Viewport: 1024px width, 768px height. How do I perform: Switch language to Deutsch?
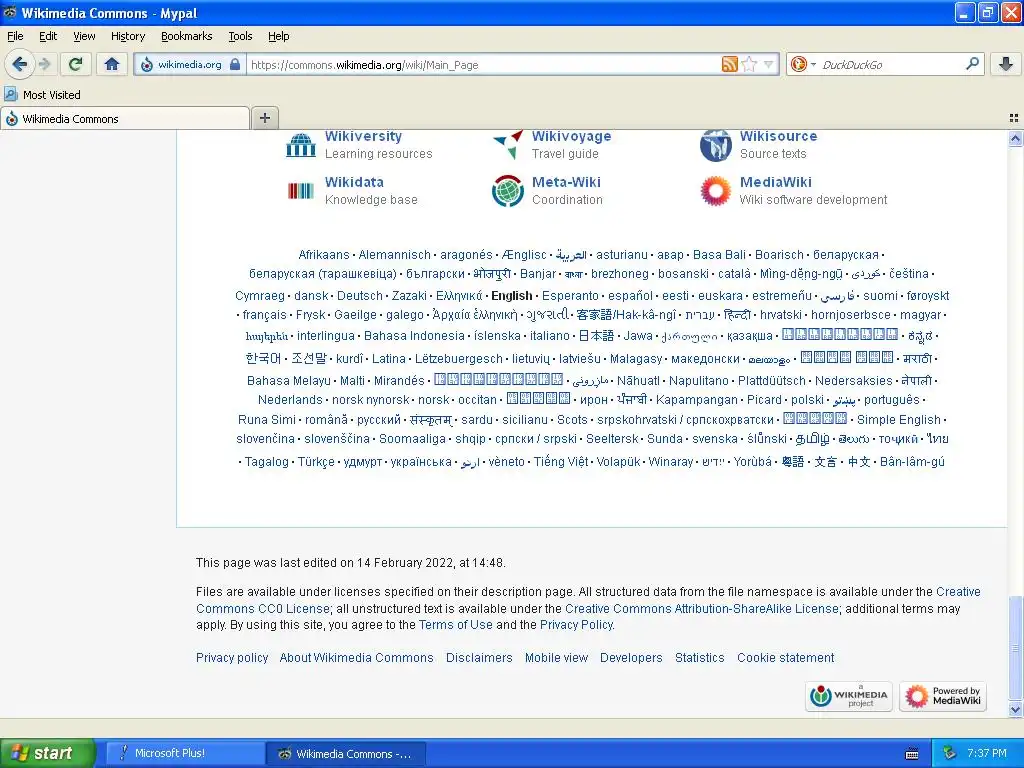coord(360,296)
